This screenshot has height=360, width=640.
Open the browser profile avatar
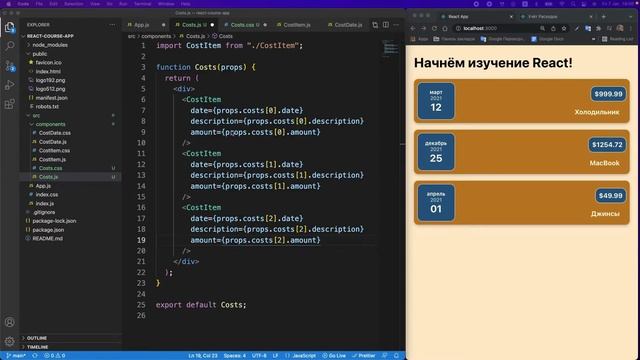pyautogui.click(x=620, y=28)
